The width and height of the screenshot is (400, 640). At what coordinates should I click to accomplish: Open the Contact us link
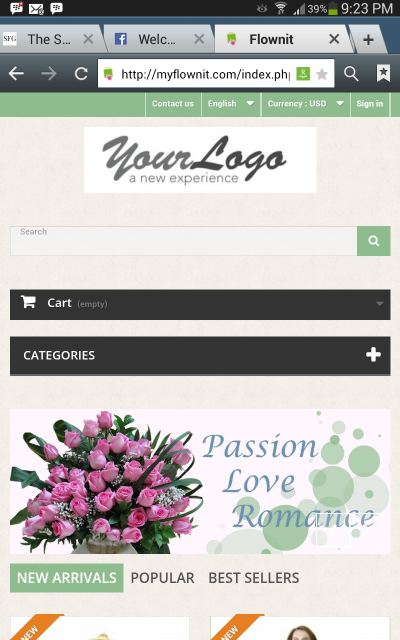pos(173,104)
